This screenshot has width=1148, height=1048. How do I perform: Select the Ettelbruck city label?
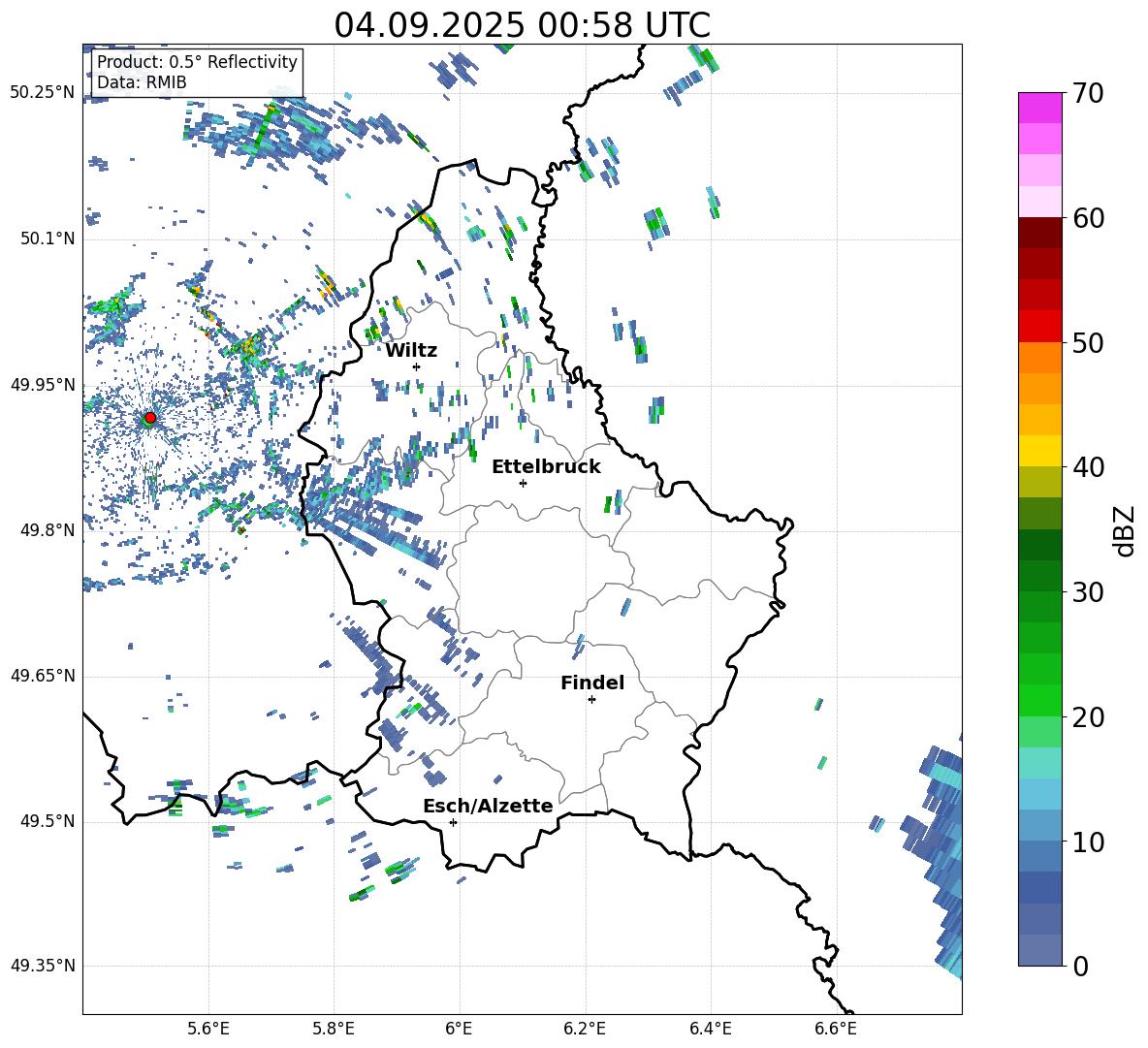[546, 467]
